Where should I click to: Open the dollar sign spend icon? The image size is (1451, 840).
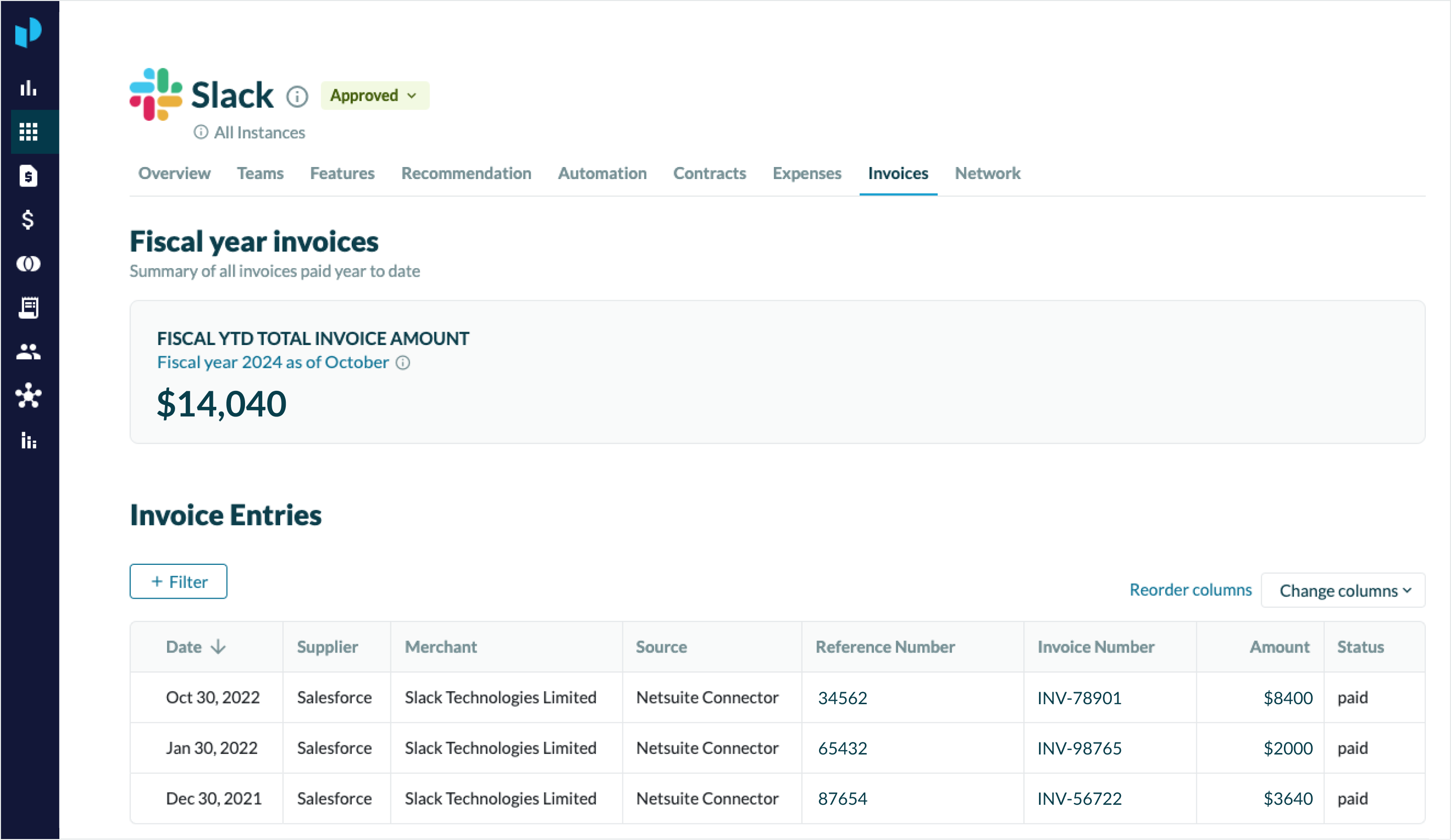28,219
